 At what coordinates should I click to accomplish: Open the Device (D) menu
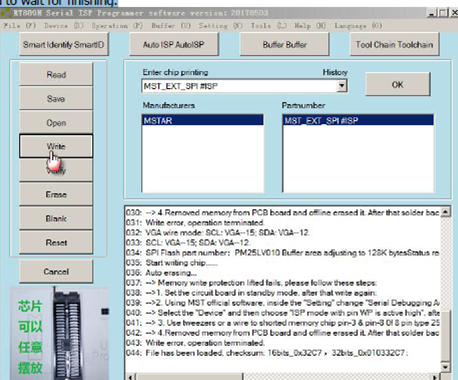(x=63, y=26)
